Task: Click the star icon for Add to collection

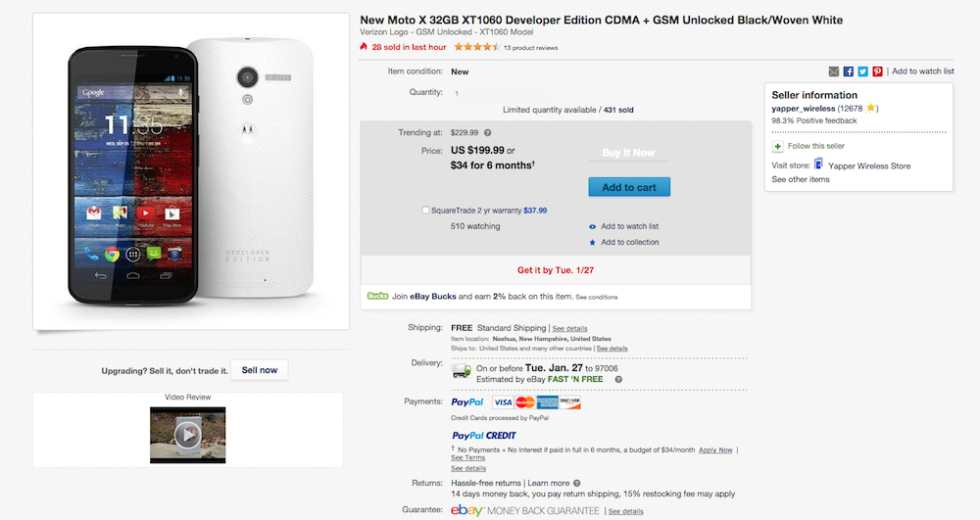Action: 592,243
